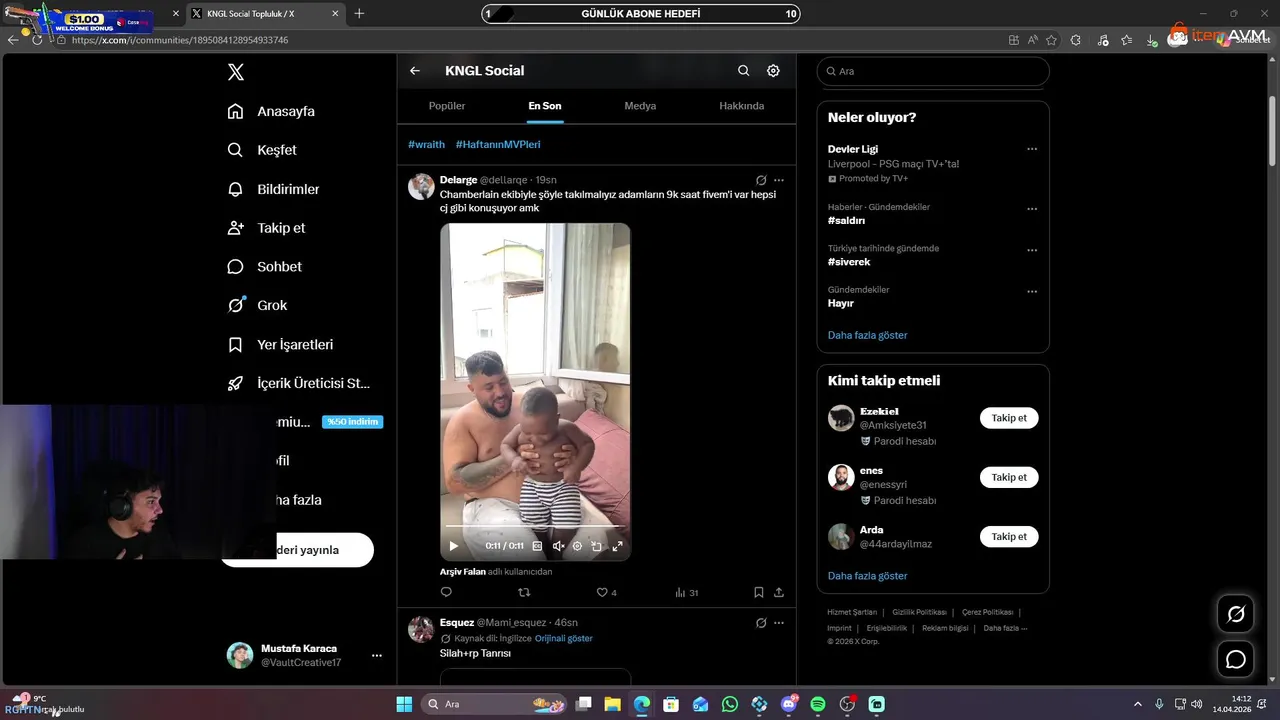Seek on the video progress bar
The height and width of the screenshot is (720, 1280).
[535, 526]
